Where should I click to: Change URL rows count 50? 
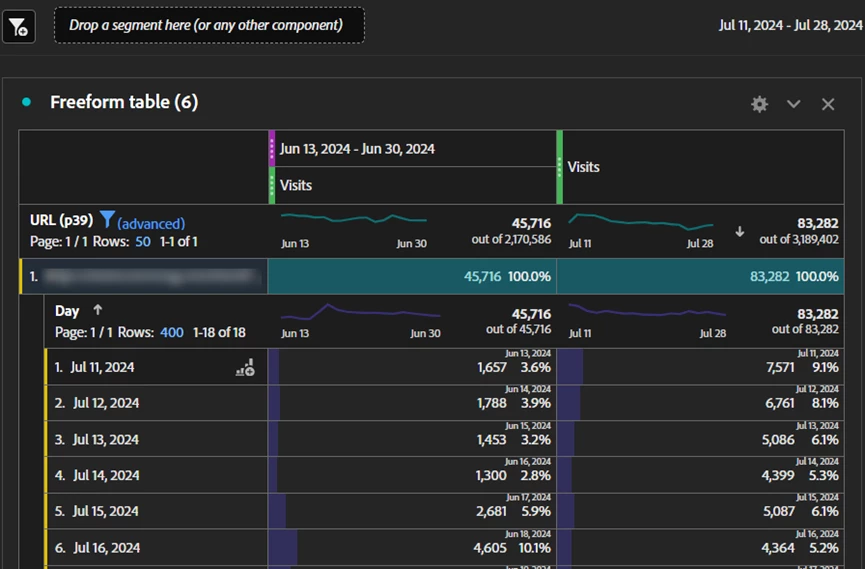pyautogui.click(x=143, y=242)
